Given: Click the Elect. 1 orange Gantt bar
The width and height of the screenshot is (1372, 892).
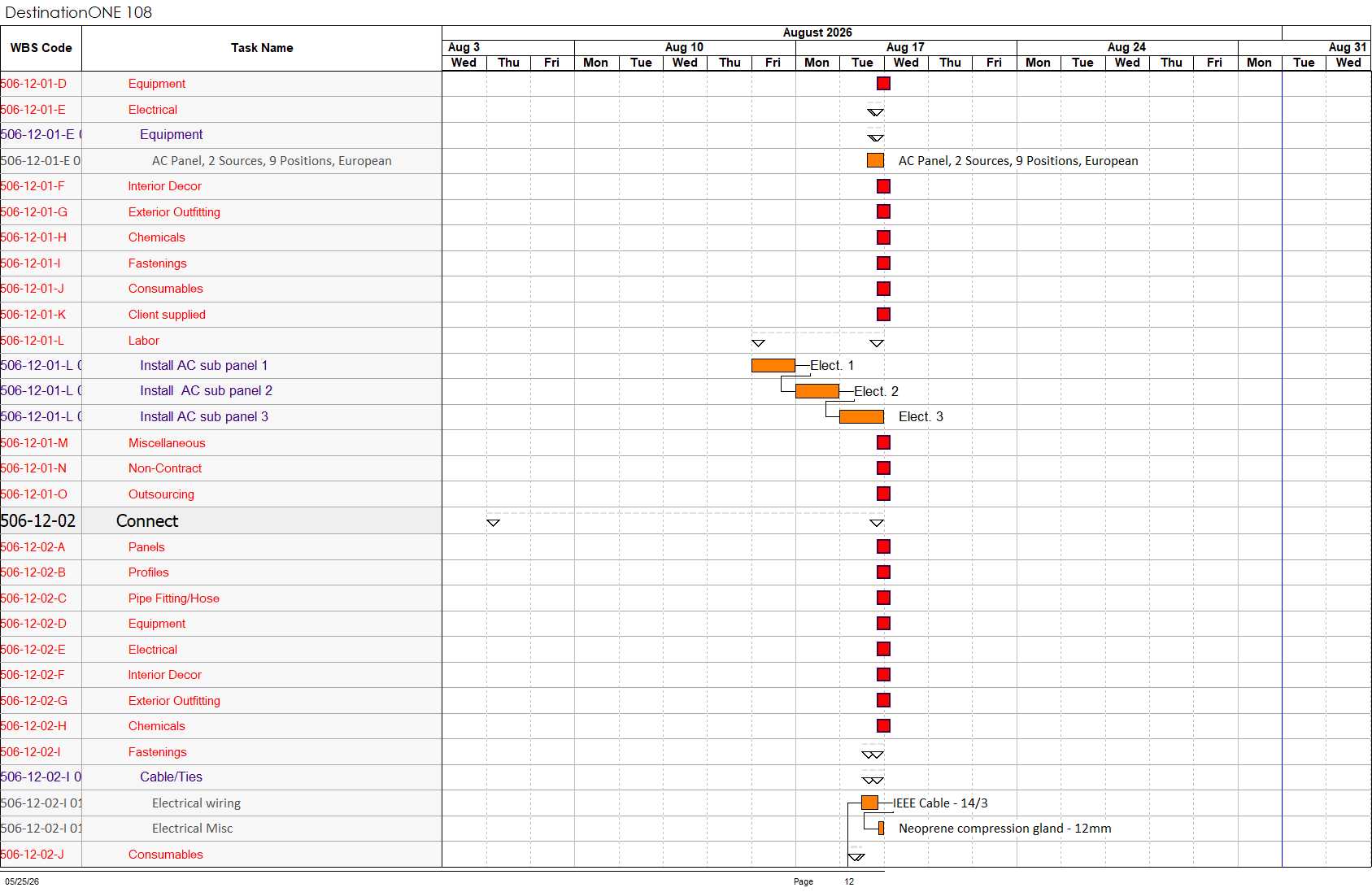Looking at the screenshot, I should pyautogui.click(x=773, y=365).
